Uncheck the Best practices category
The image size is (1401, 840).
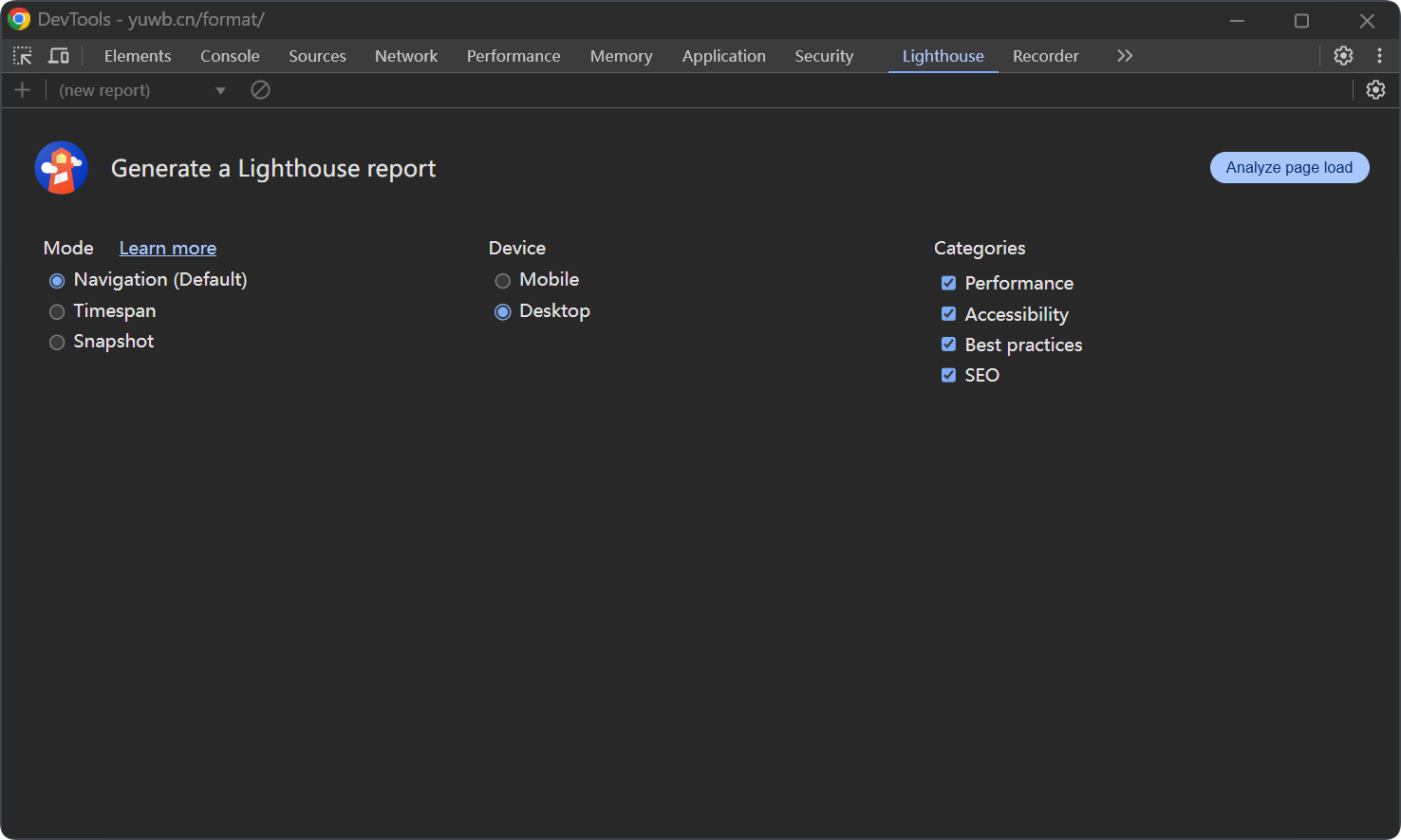pyautogui.click(x=948, y=344)
